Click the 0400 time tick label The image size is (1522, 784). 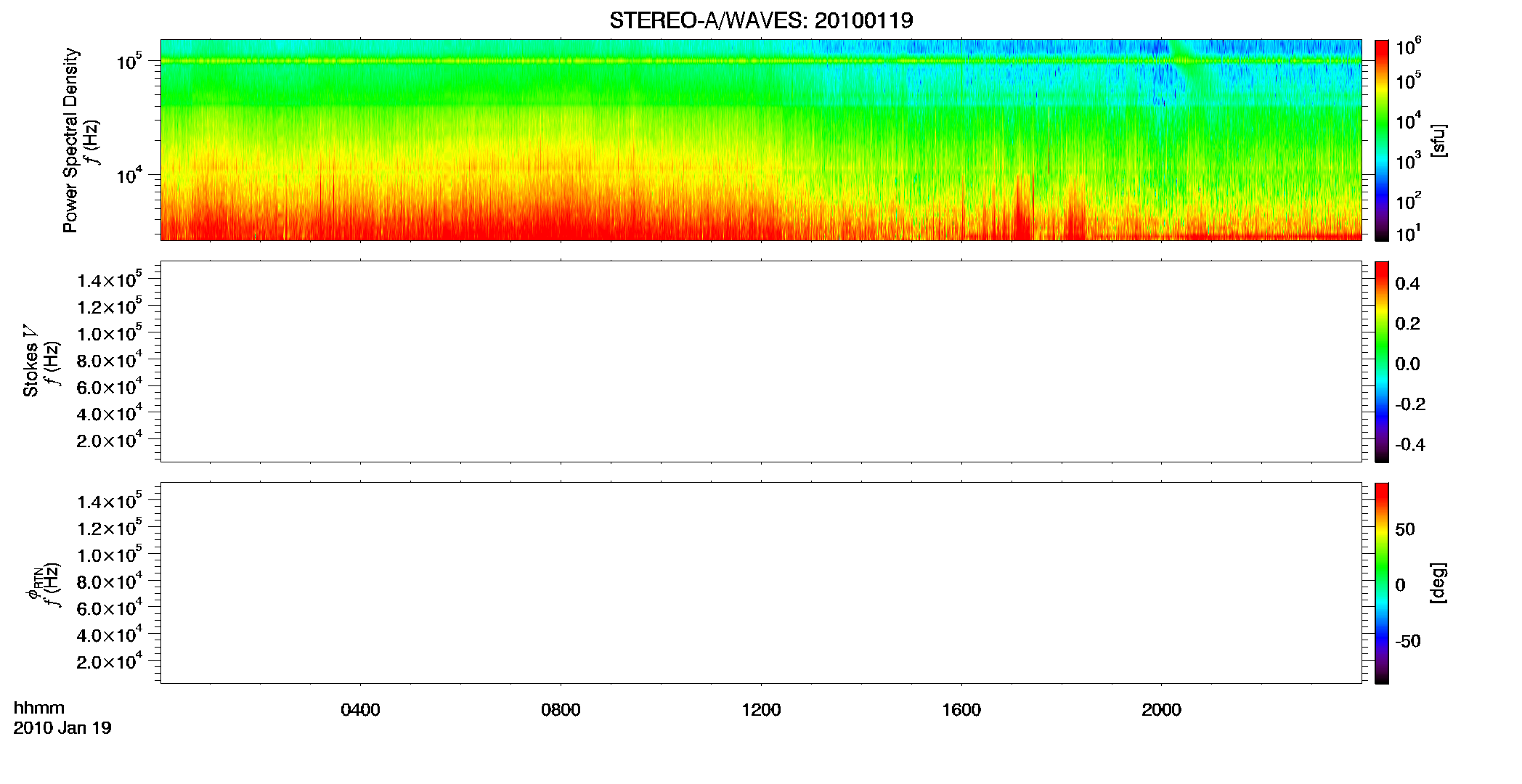tap(360, 710)
